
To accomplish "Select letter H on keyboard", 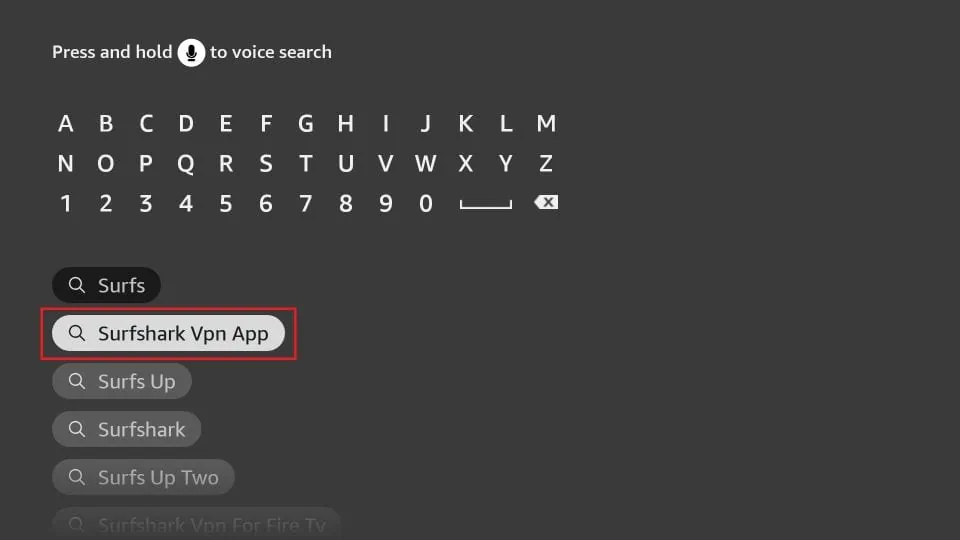I will (345, 124).
